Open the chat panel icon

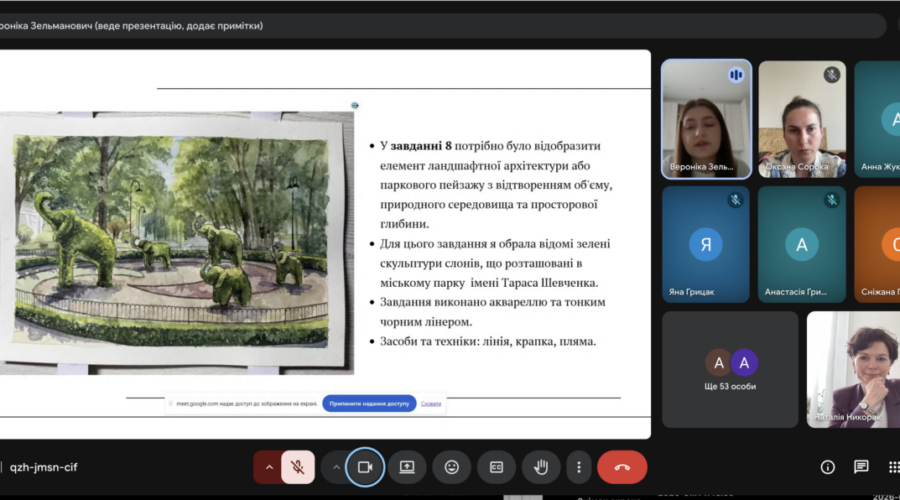point(861,467)
